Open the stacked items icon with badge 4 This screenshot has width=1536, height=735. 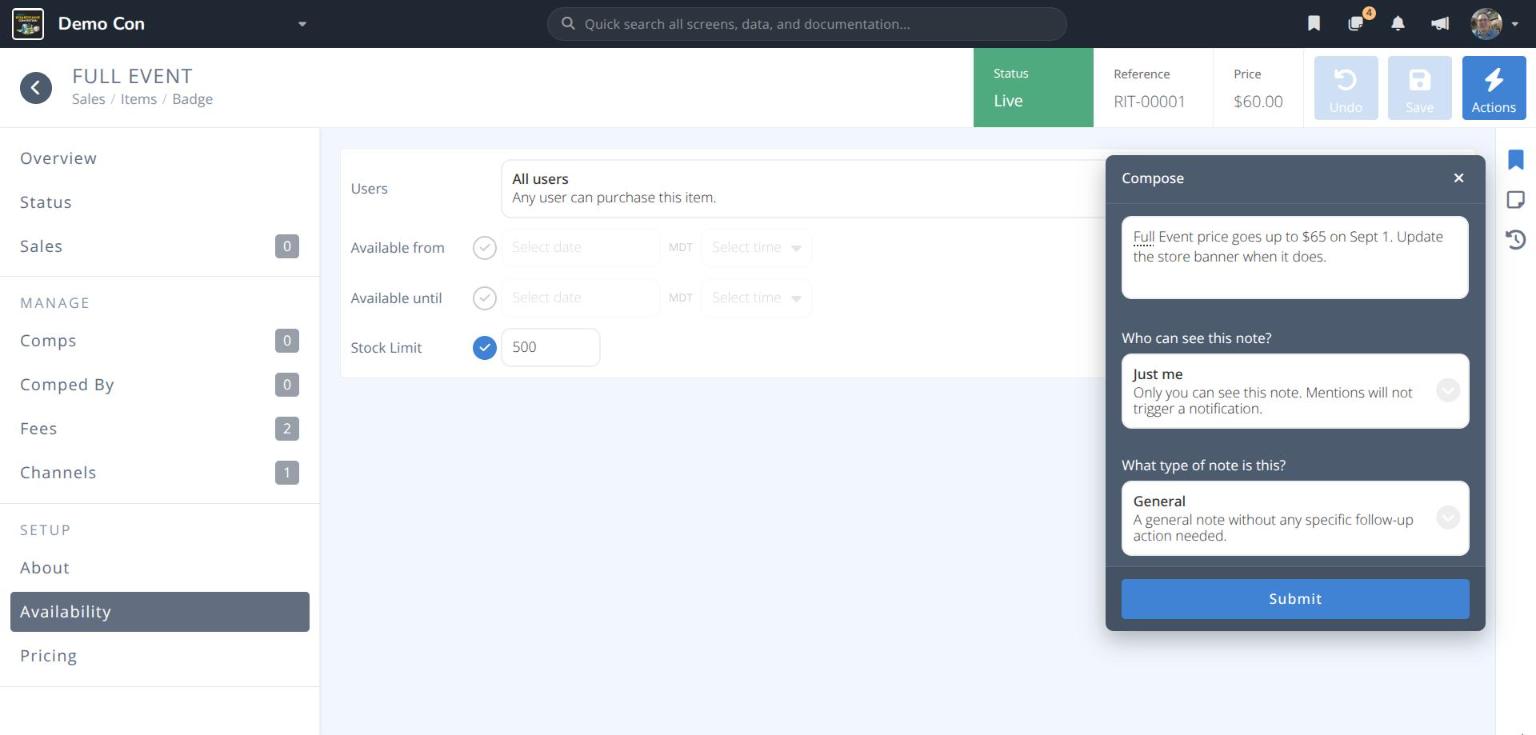(1357, 23)
